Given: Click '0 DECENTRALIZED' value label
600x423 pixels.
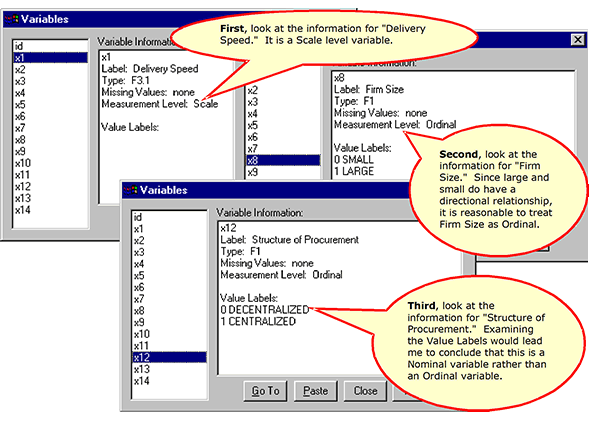Looking at the screenshot, I should (264, 309).
